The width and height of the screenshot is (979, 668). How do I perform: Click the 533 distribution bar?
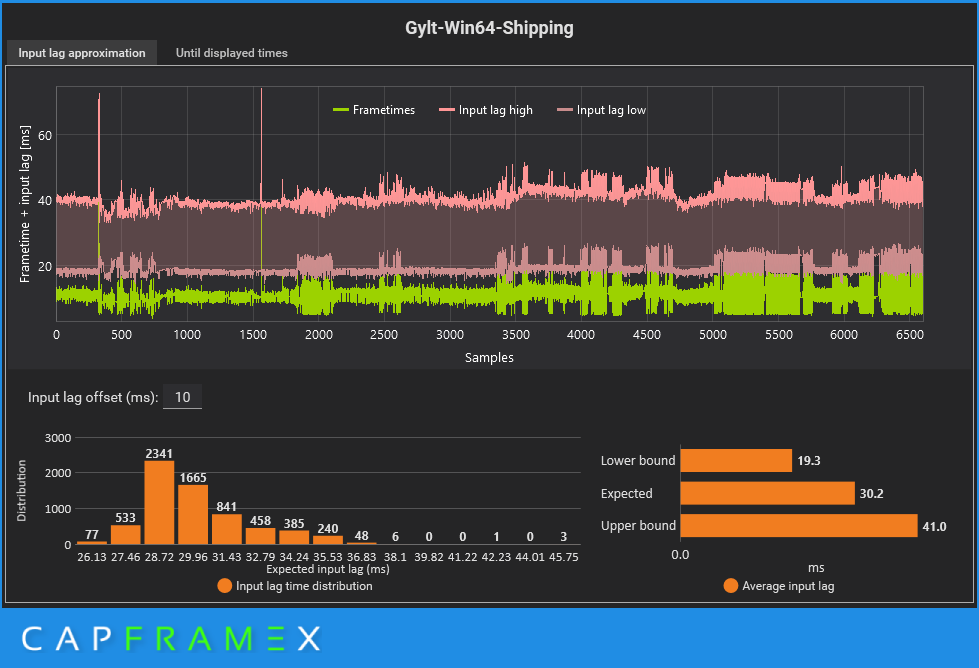pos(125,535)
